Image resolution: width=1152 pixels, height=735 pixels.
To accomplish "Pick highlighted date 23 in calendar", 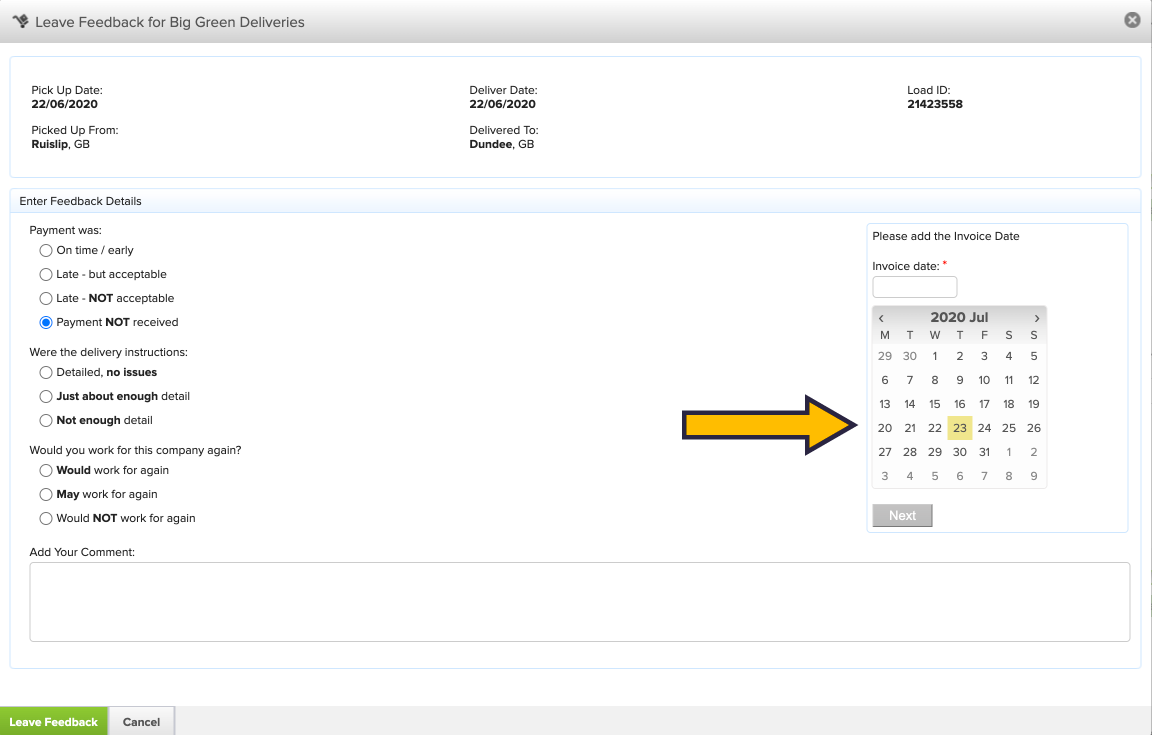I will point(959,428).
